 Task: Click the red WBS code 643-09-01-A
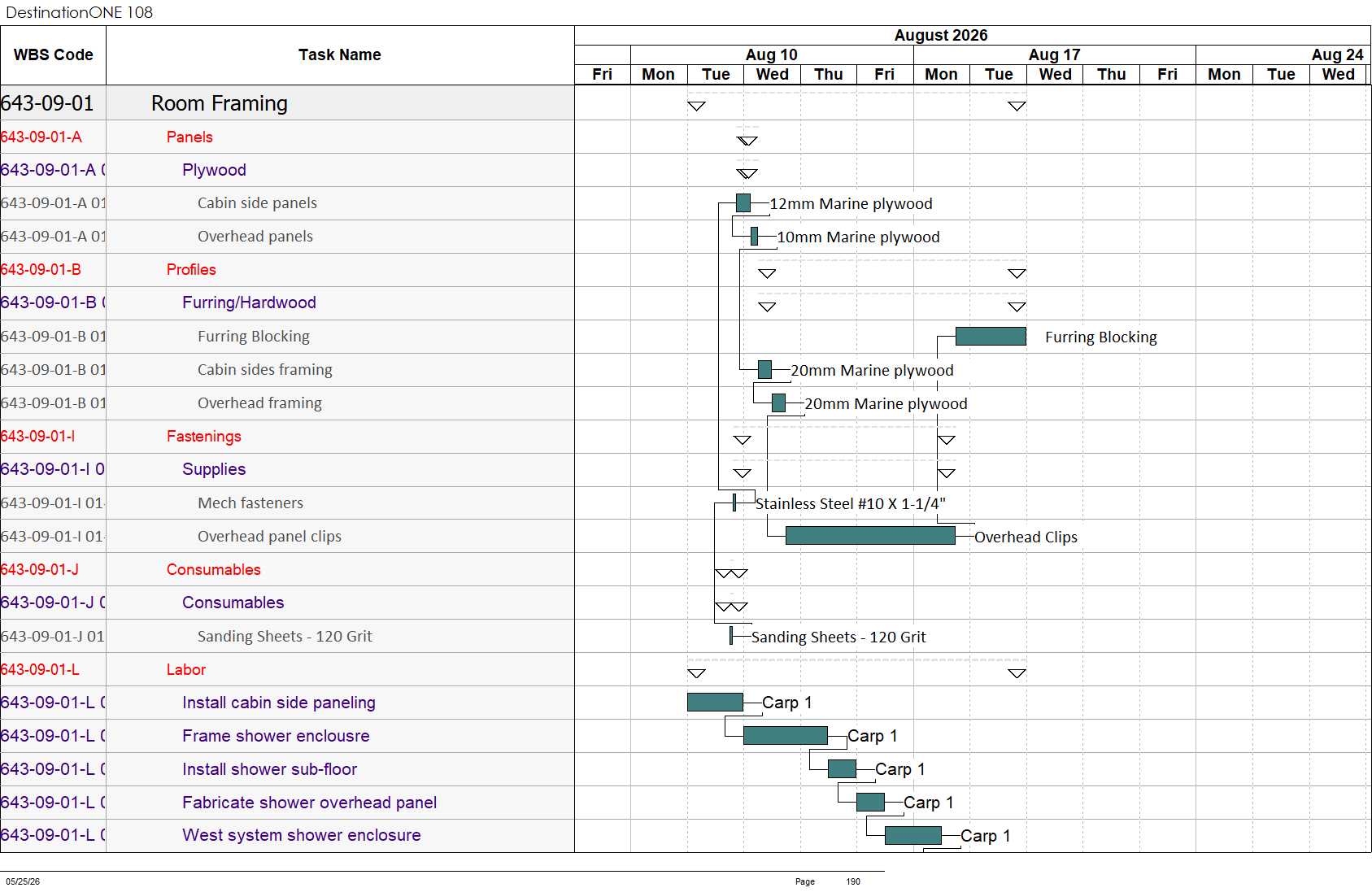(x=41, y=137)
